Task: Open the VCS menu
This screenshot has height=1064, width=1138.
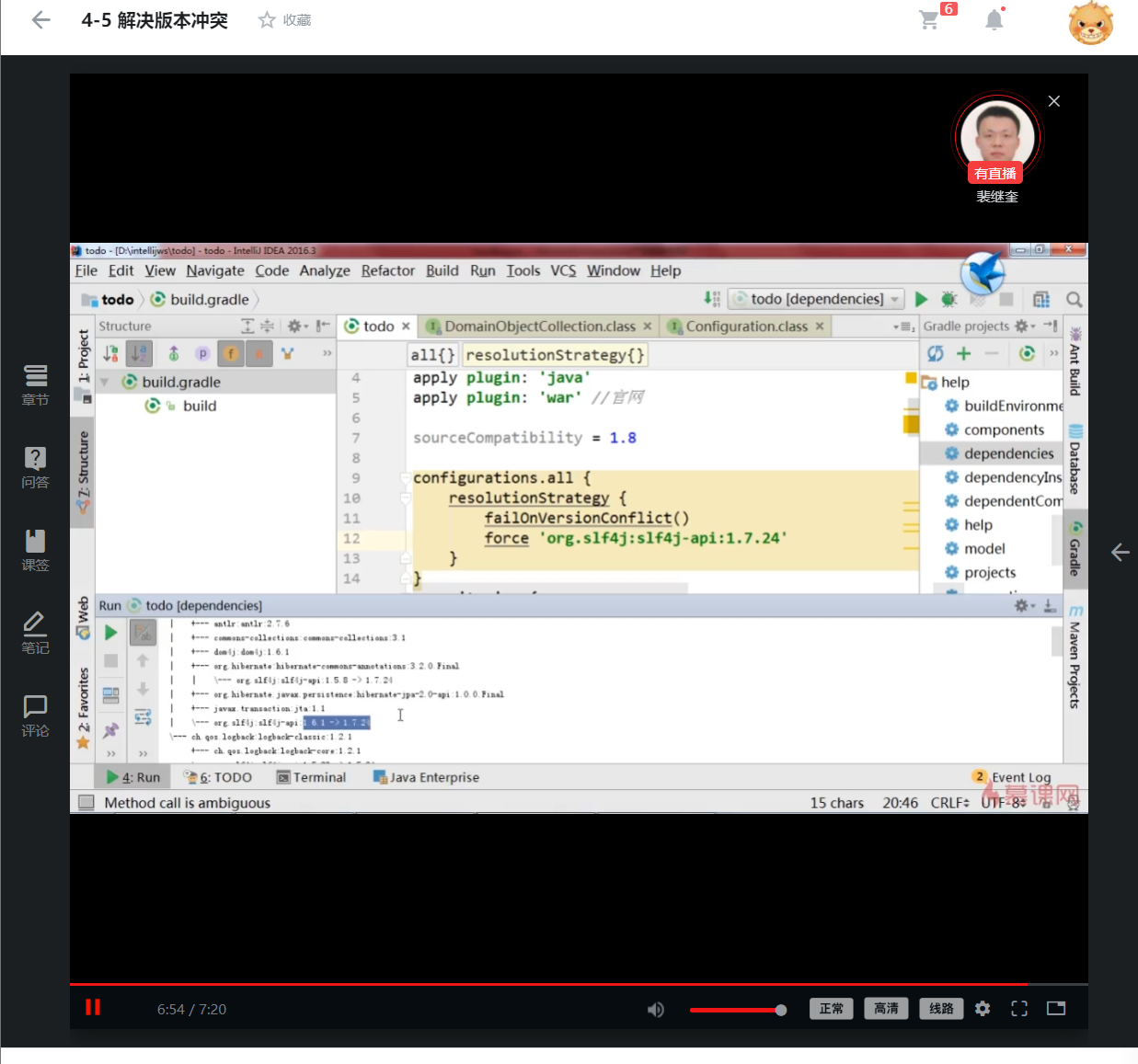Action: tap(563, 270)
